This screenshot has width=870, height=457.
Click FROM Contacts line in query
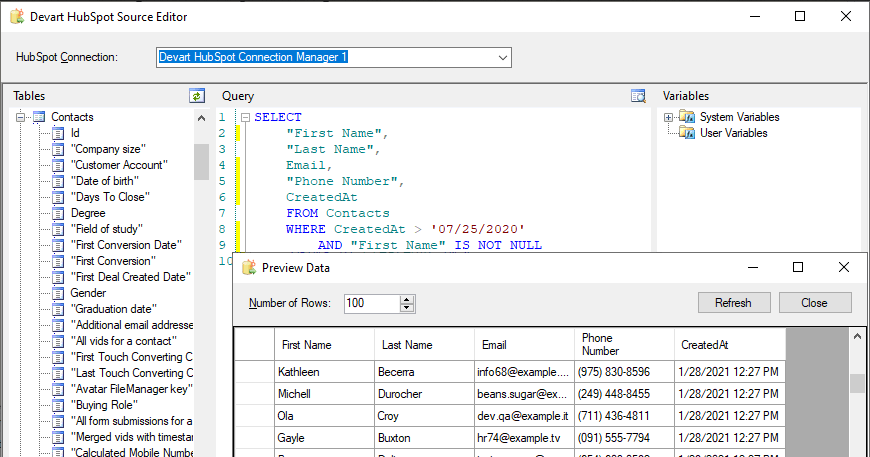click(337, 214)
